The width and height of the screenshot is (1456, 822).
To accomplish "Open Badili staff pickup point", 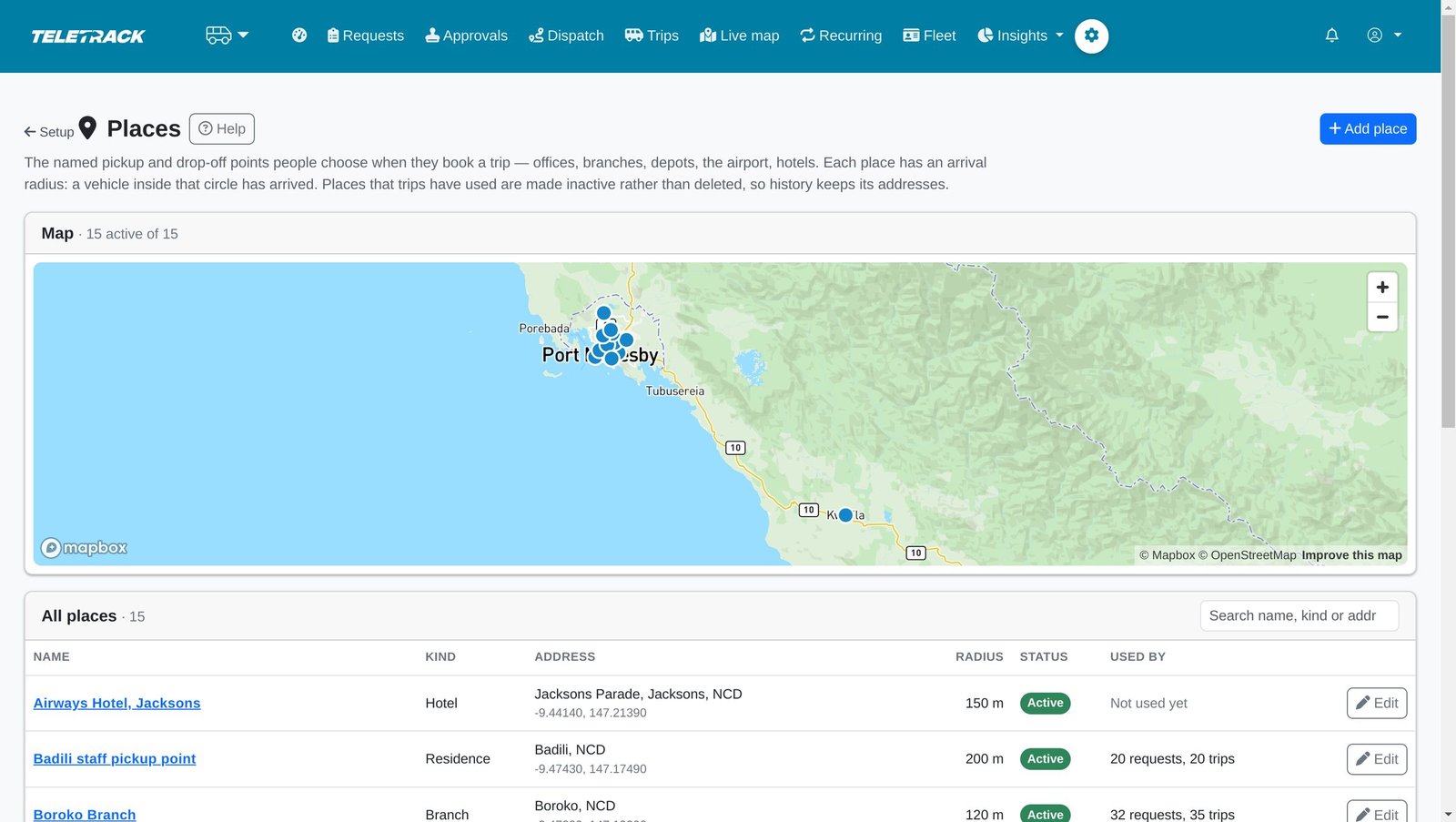I will pos(115,759).
